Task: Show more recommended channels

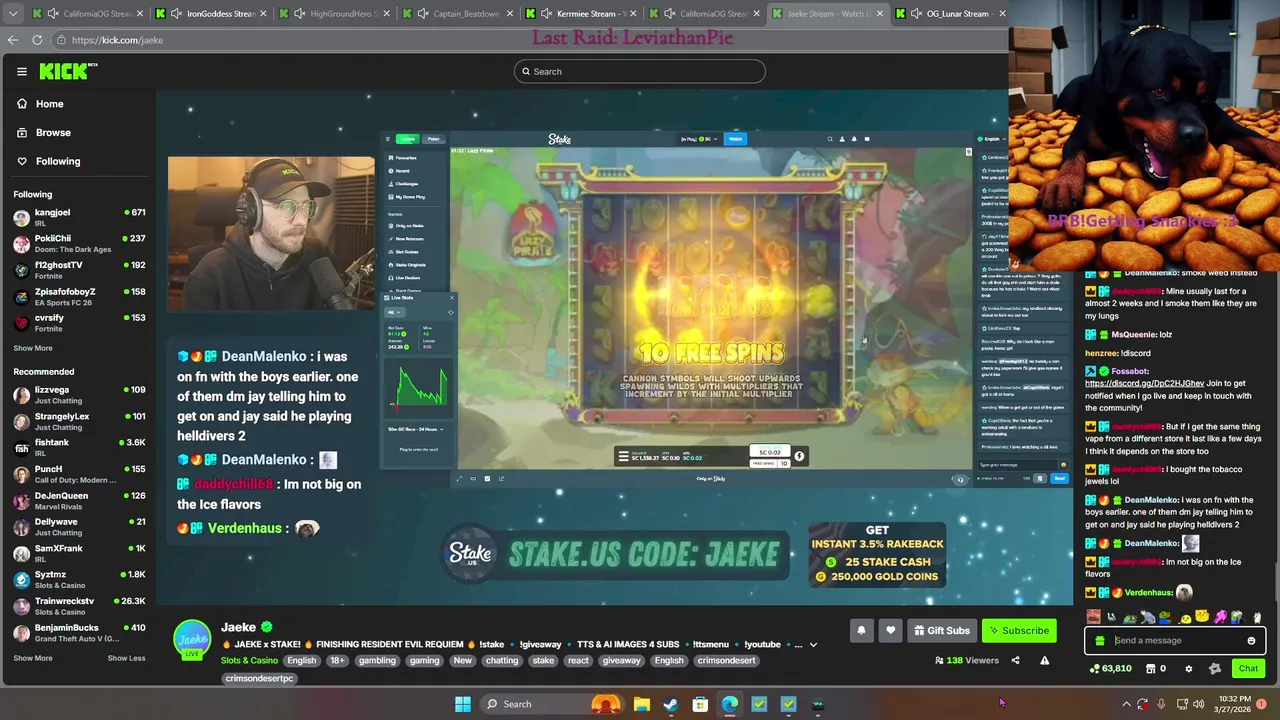Action: point(33,658)
